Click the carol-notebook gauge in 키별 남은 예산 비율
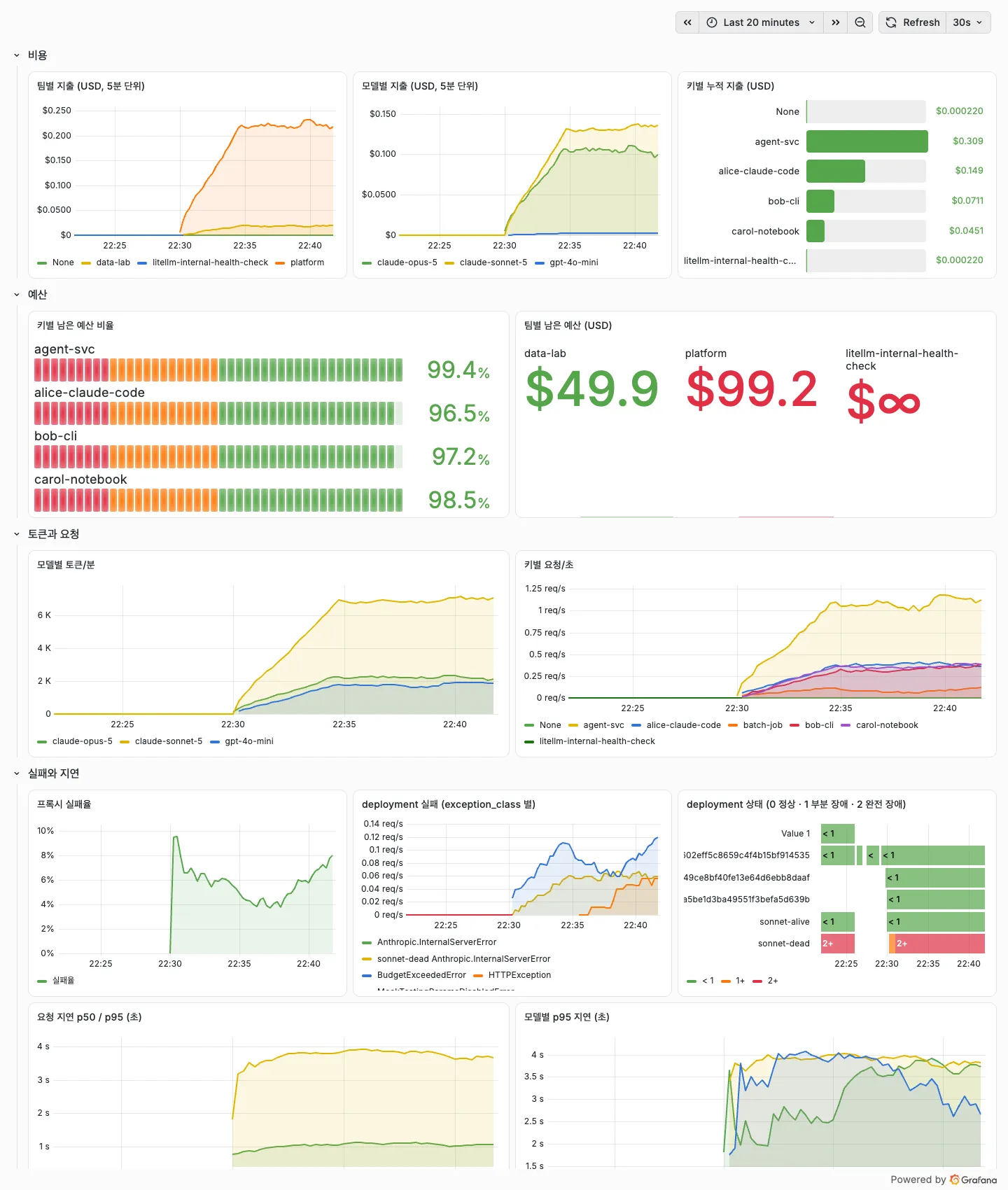Screen dimensions: 1008x1190 (x=218, y=500)
